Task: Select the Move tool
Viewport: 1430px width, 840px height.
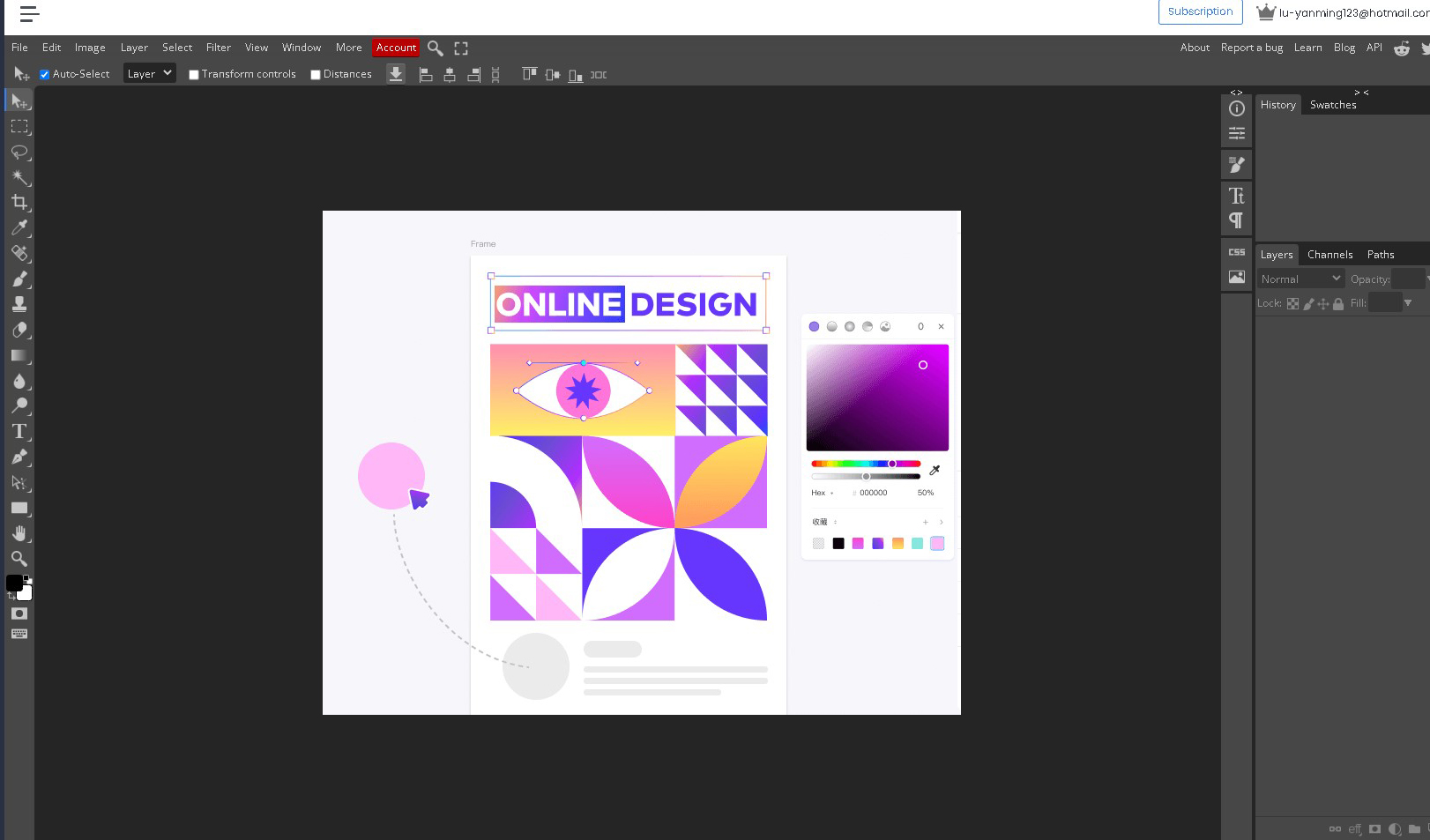Action: 19,100
